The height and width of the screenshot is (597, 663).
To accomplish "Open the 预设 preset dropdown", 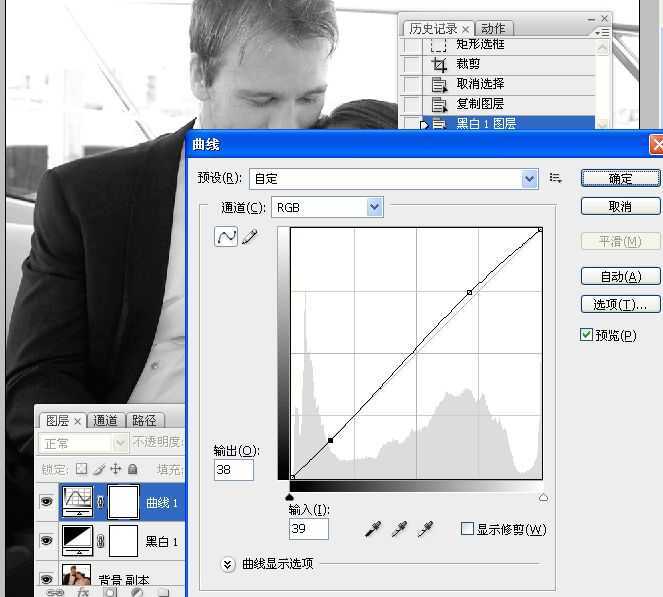I will [530, 179].
